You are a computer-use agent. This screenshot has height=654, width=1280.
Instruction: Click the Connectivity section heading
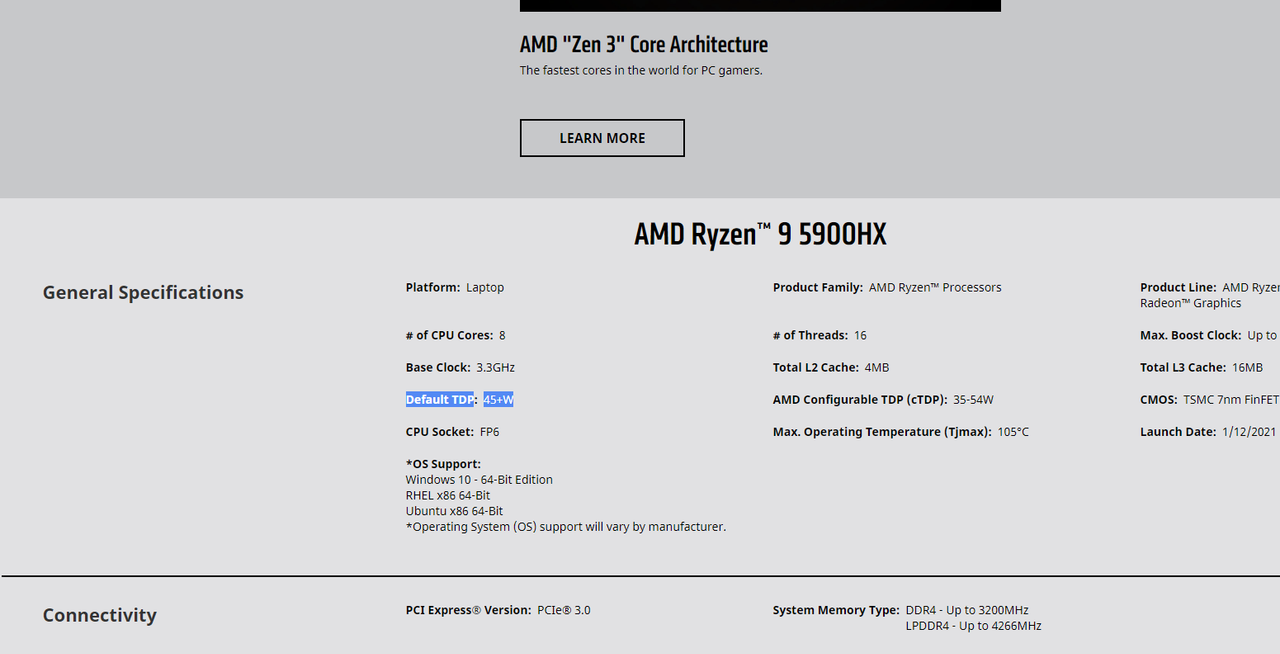click(100, 615)
